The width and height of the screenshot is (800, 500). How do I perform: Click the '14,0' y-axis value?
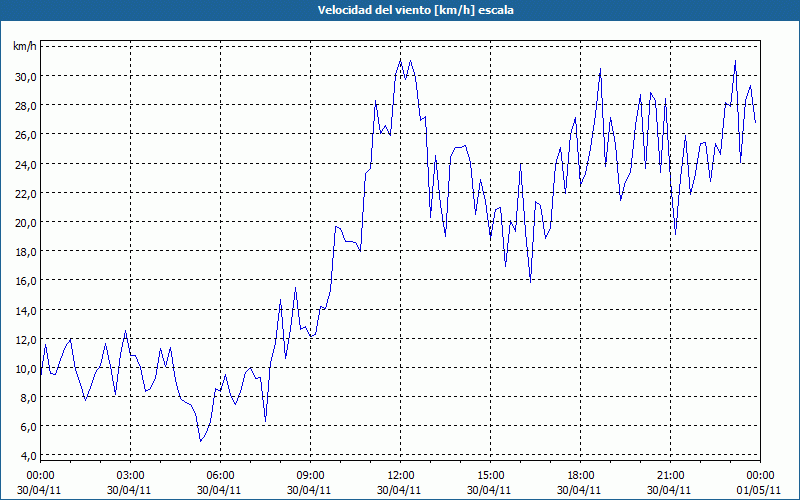[x=26, y=310]
